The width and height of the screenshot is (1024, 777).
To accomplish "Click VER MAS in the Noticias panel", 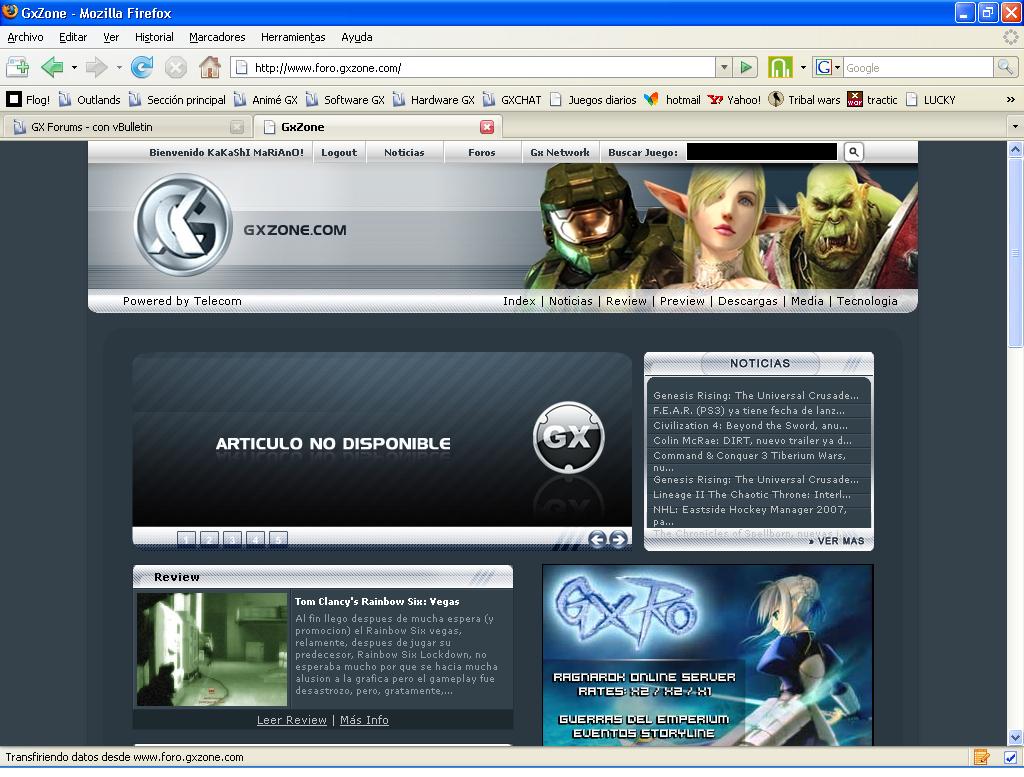I will pos(837,541).
